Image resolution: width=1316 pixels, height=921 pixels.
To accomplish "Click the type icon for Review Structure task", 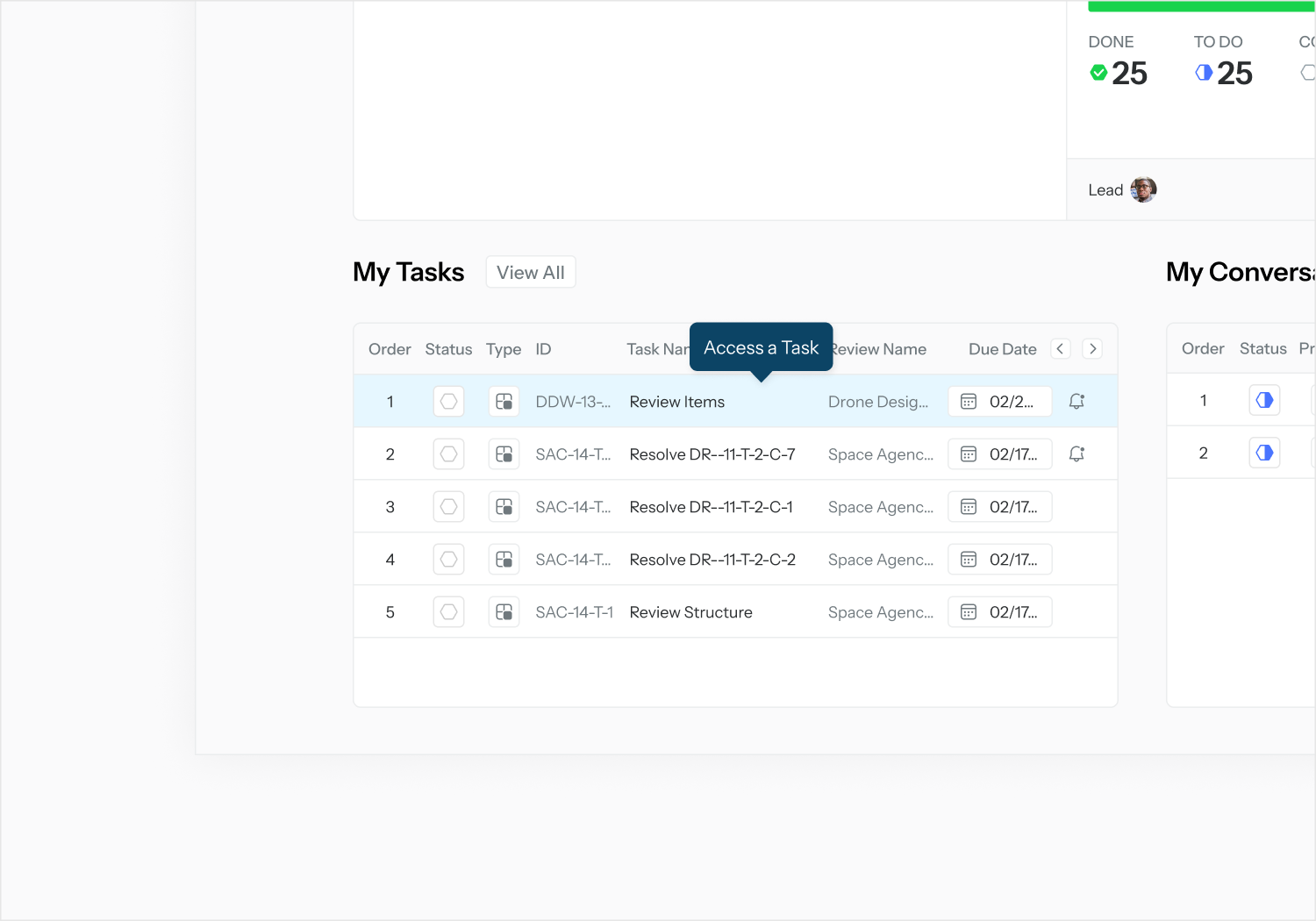I will click(504, 612).
